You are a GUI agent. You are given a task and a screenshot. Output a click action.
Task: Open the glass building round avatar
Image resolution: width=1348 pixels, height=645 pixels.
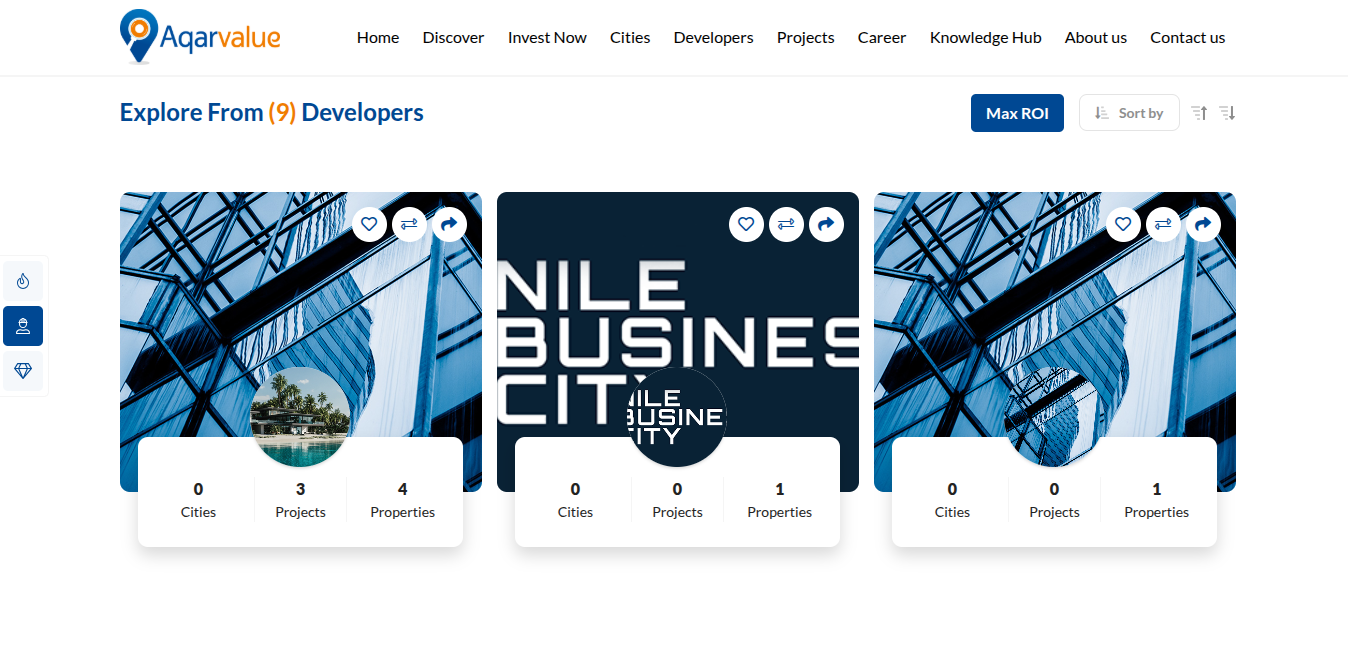click(x=1054, y=417)
